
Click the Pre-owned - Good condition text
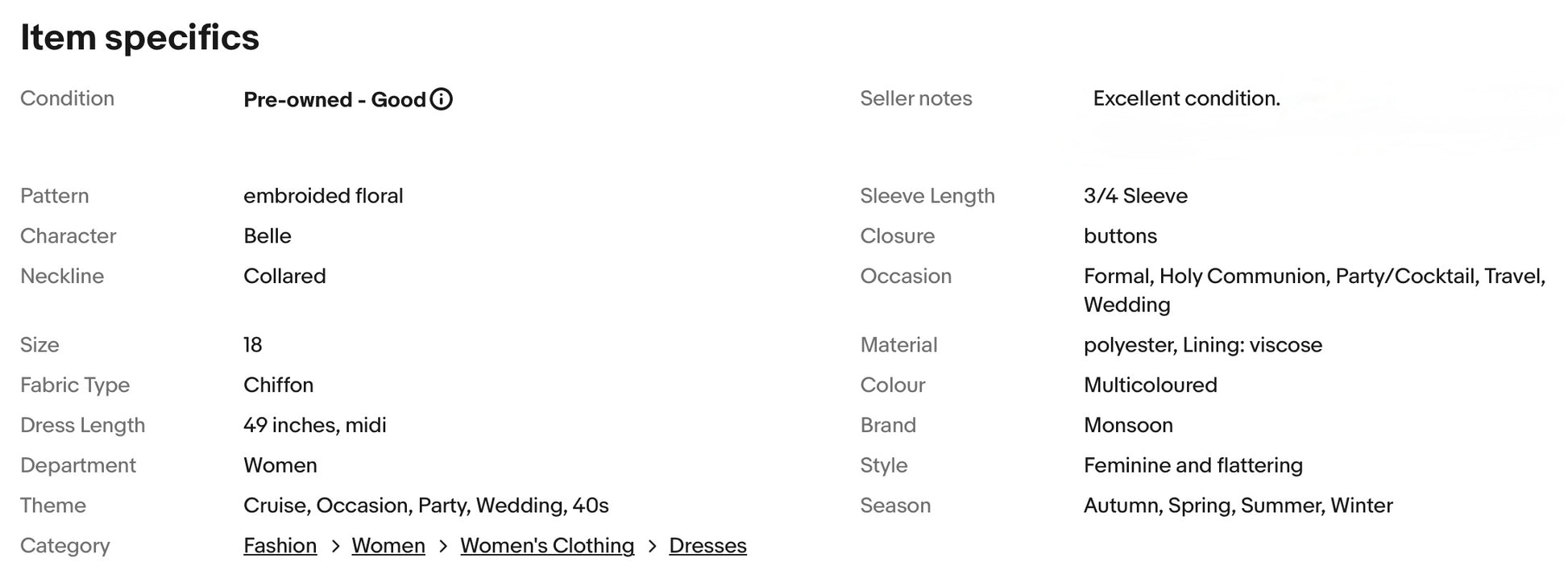click(x=334, y=100)
